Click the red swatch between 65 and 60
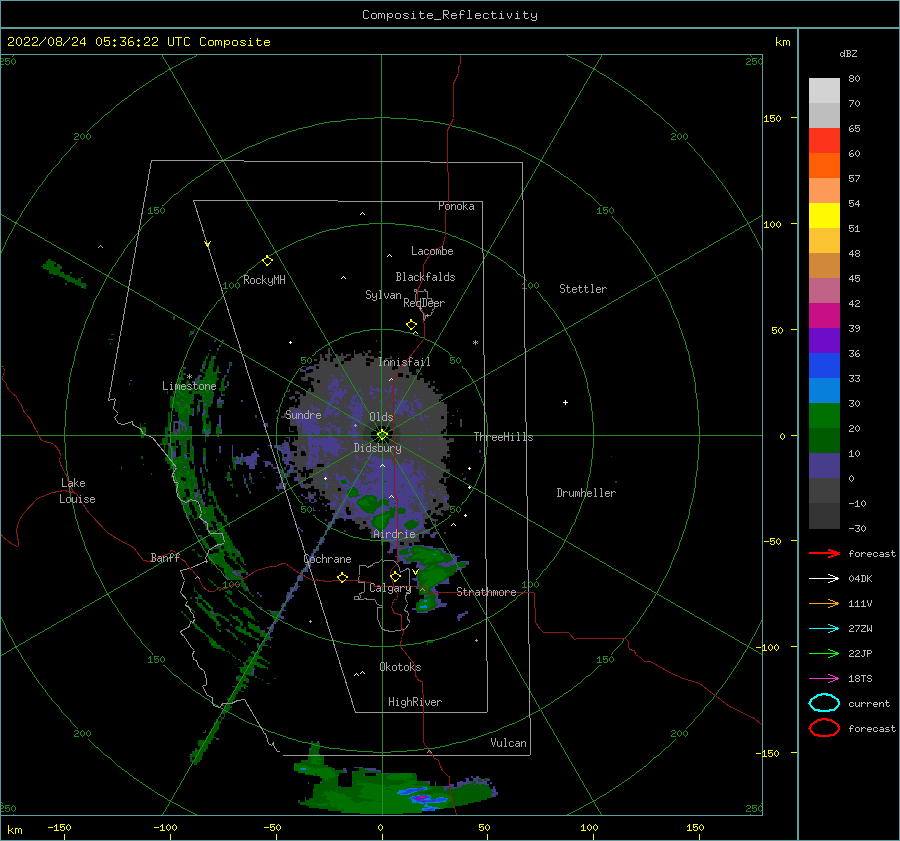 (824, 141)
